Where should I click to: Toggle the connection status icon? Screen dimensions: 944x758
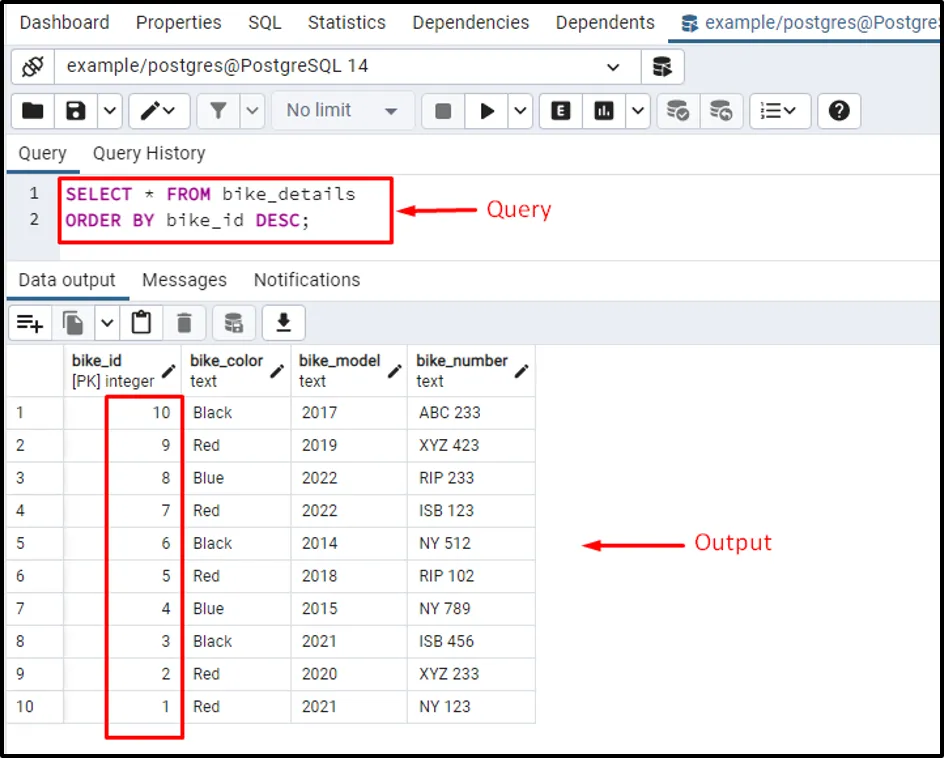32,67
